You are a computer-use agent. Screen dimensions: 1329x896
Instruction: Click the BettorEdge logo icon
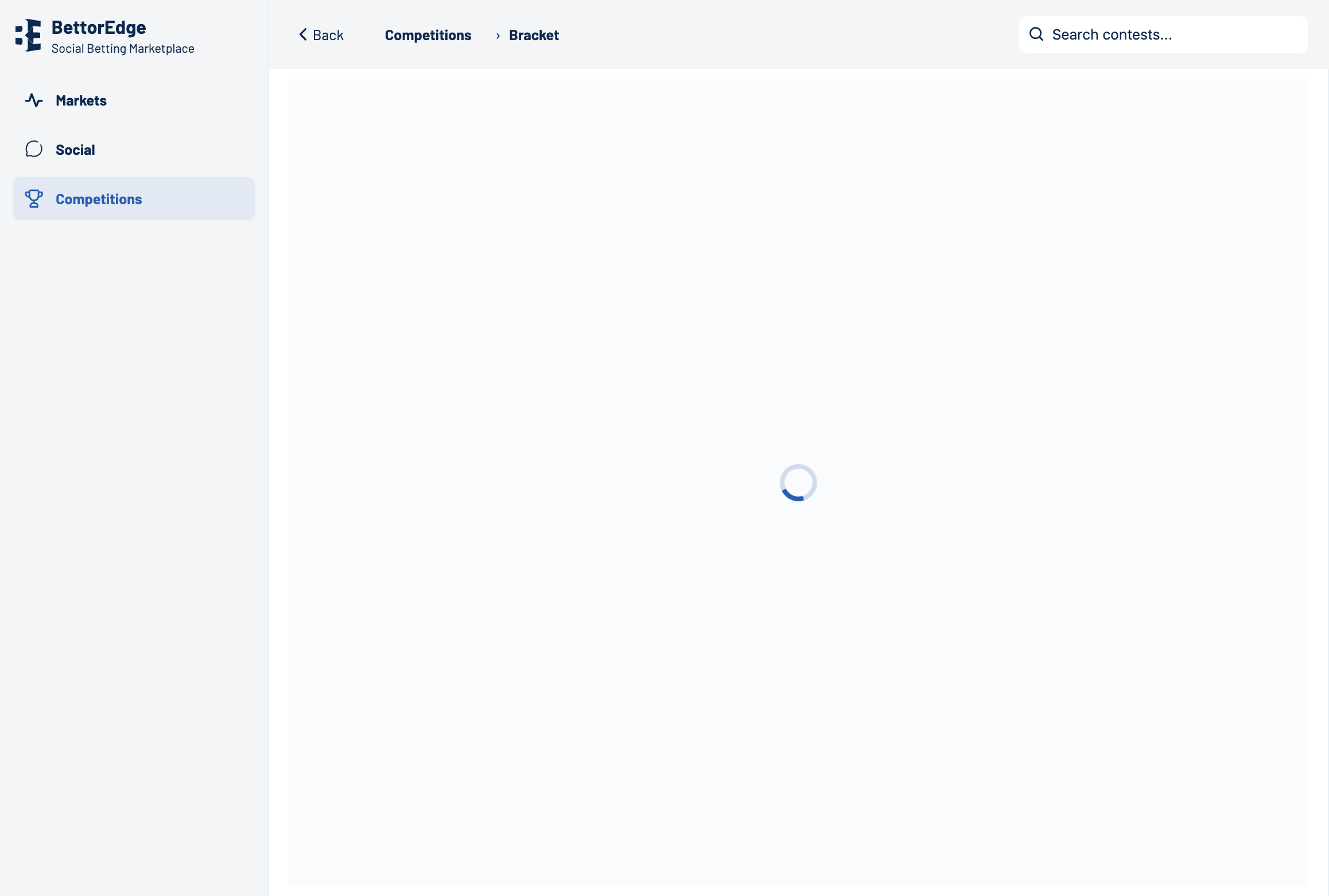pyautogui.click(x=28, y=35)
